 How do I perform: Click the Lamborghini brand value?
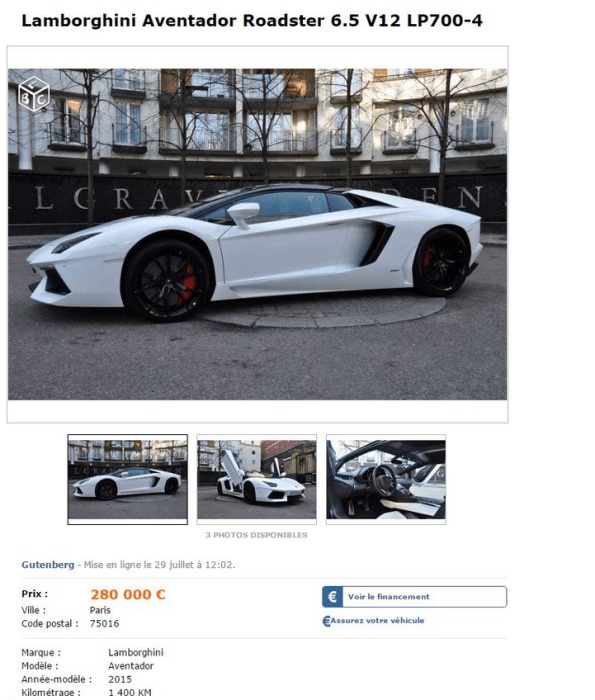tap(136, 653)
